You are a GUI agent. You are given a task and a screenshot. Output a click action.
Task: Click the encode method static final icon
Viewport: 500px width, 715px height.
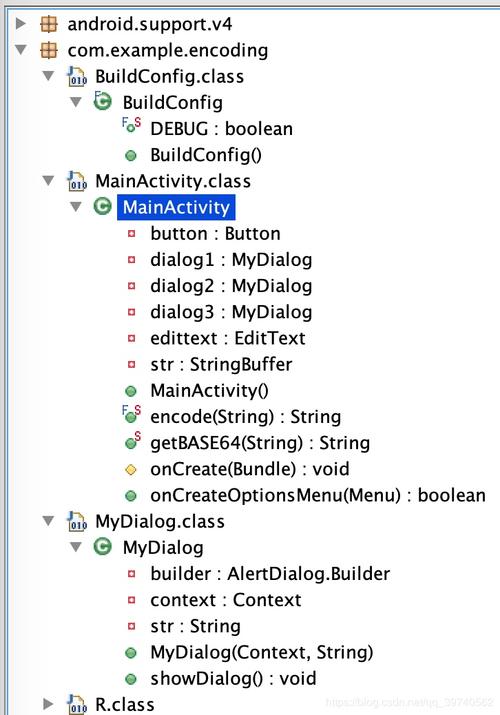pyautogui.click(x=131, y=414)
